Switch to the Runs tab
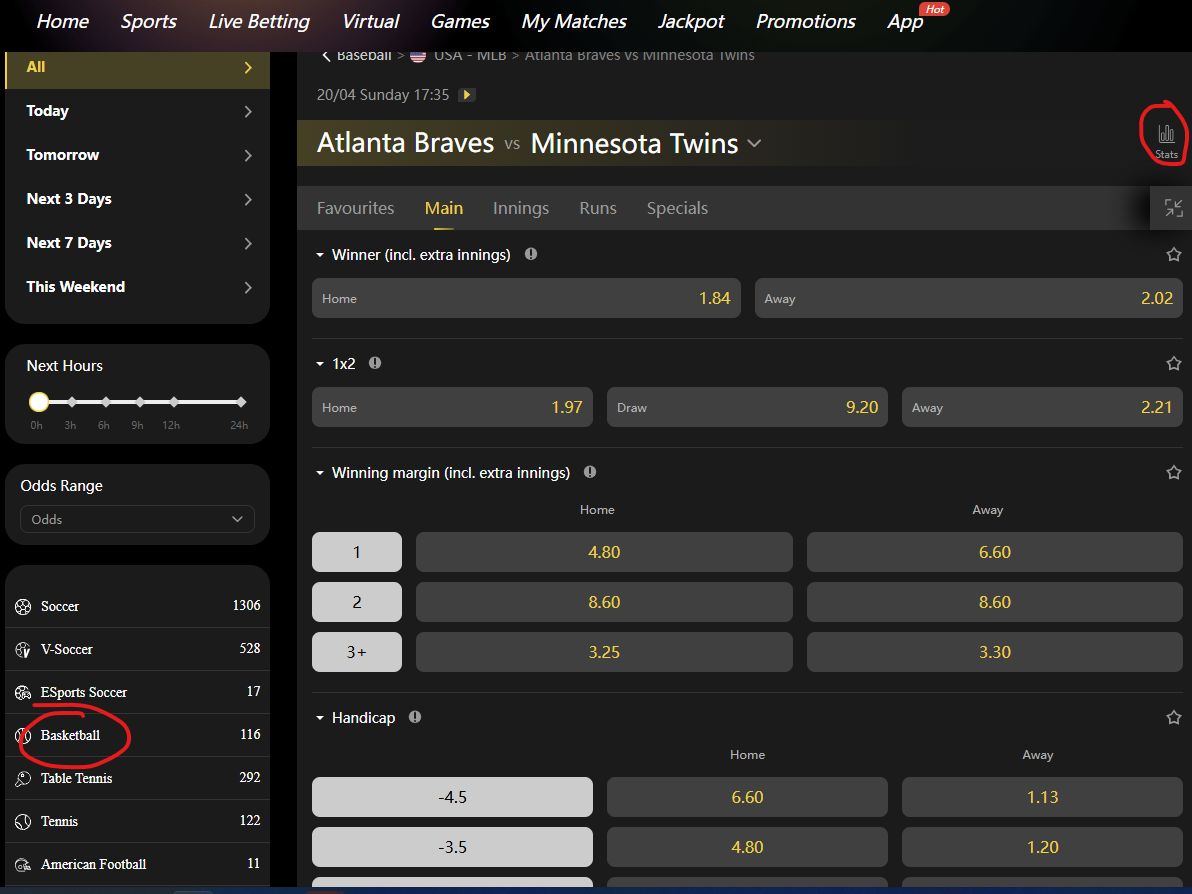1192x894 pixels. [x=598, y=208]
